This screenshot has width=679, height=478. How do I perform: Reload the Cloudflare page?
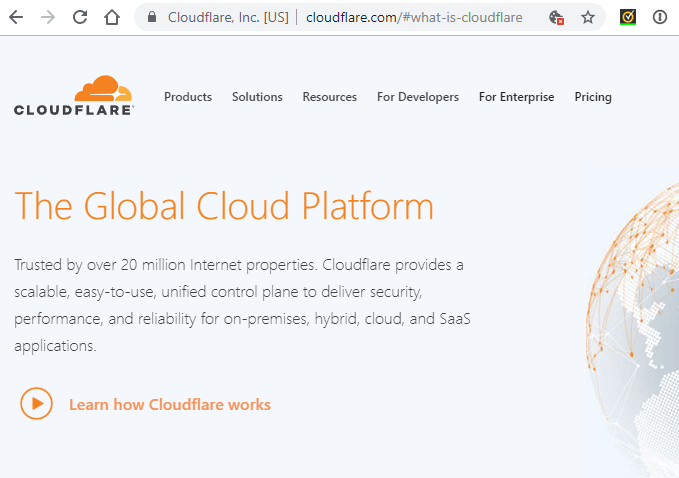pyautogui.click(x=80, y=17)
